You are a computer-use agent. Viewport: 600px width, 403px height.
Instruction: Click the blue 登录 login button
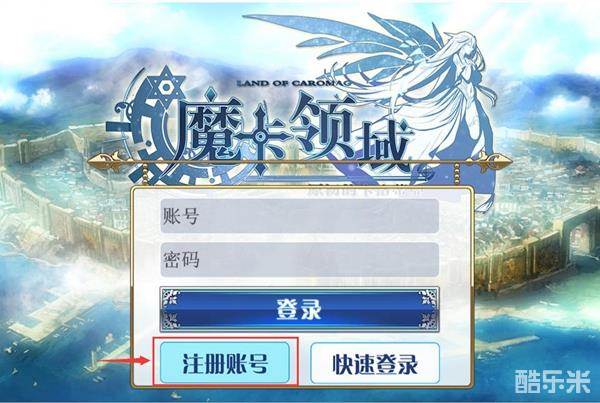pos(299,309)
